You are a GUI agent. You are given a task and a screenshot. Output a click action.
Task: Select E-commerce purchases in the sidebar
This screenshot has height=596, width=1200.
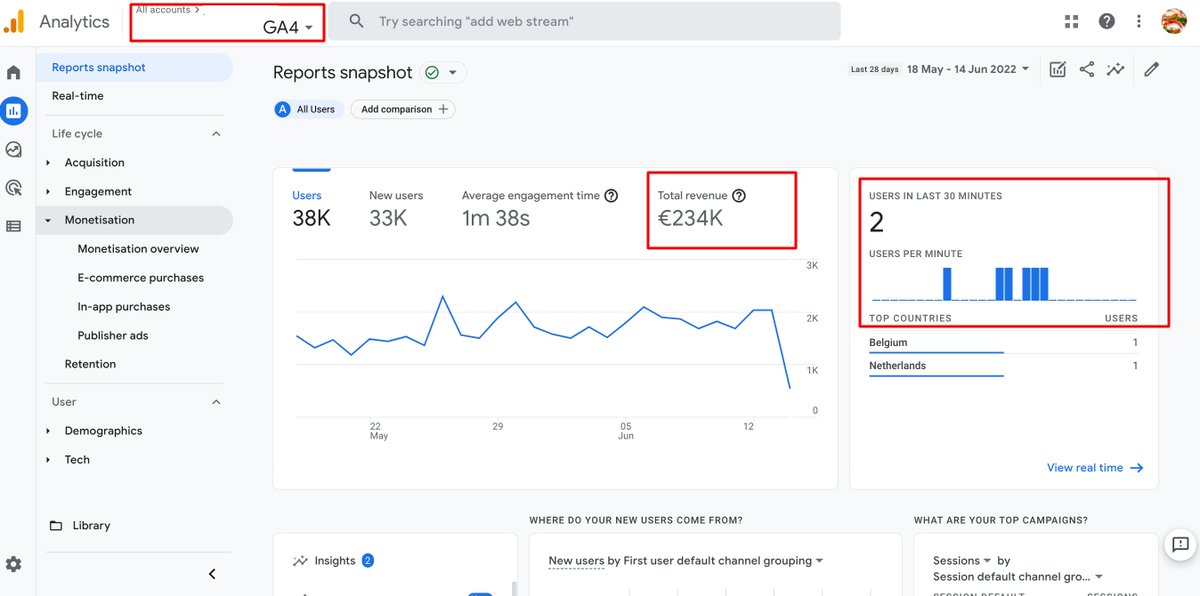(141, 277)
